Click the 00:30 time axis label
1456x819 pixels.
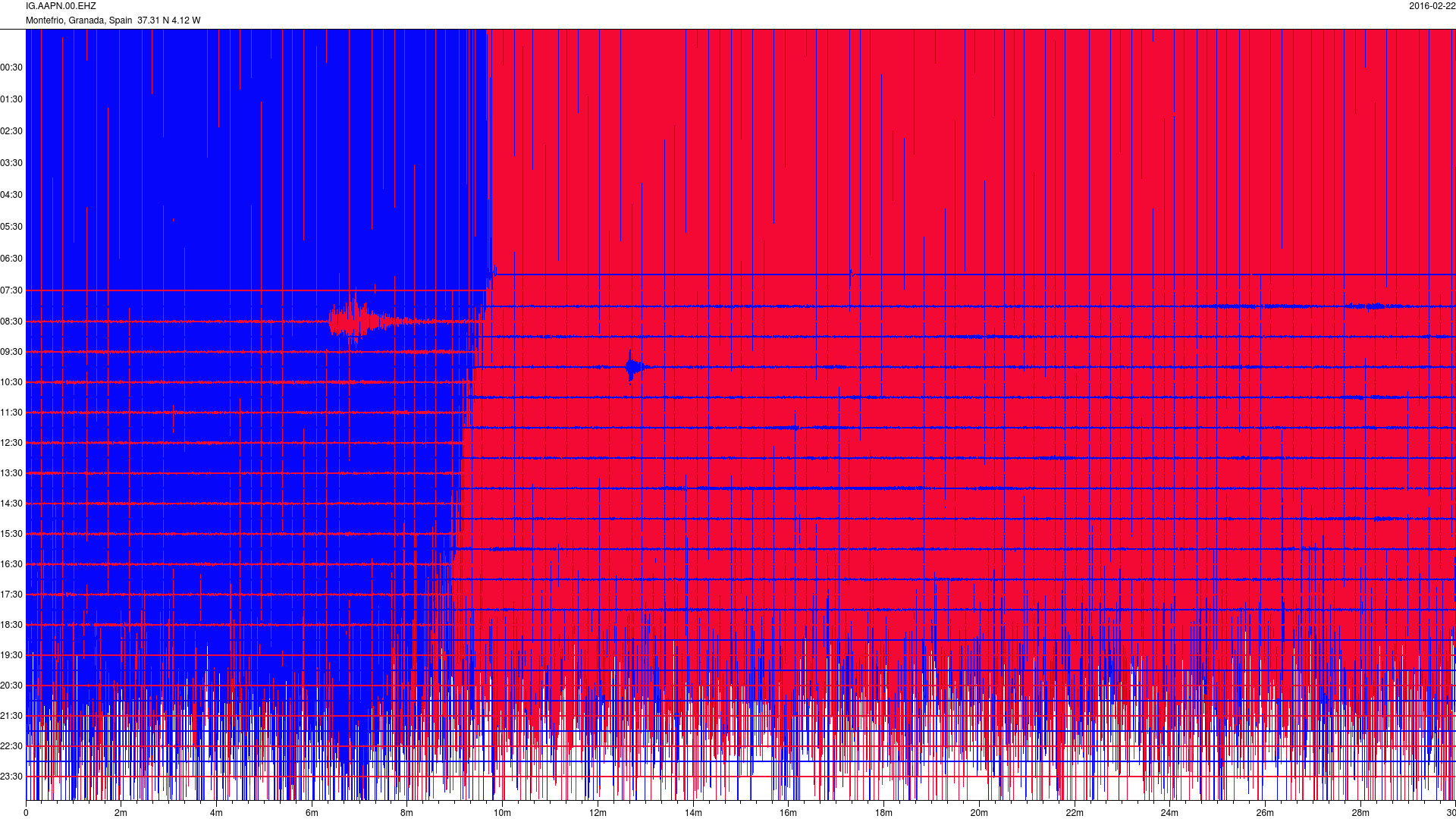pos(11,67)
